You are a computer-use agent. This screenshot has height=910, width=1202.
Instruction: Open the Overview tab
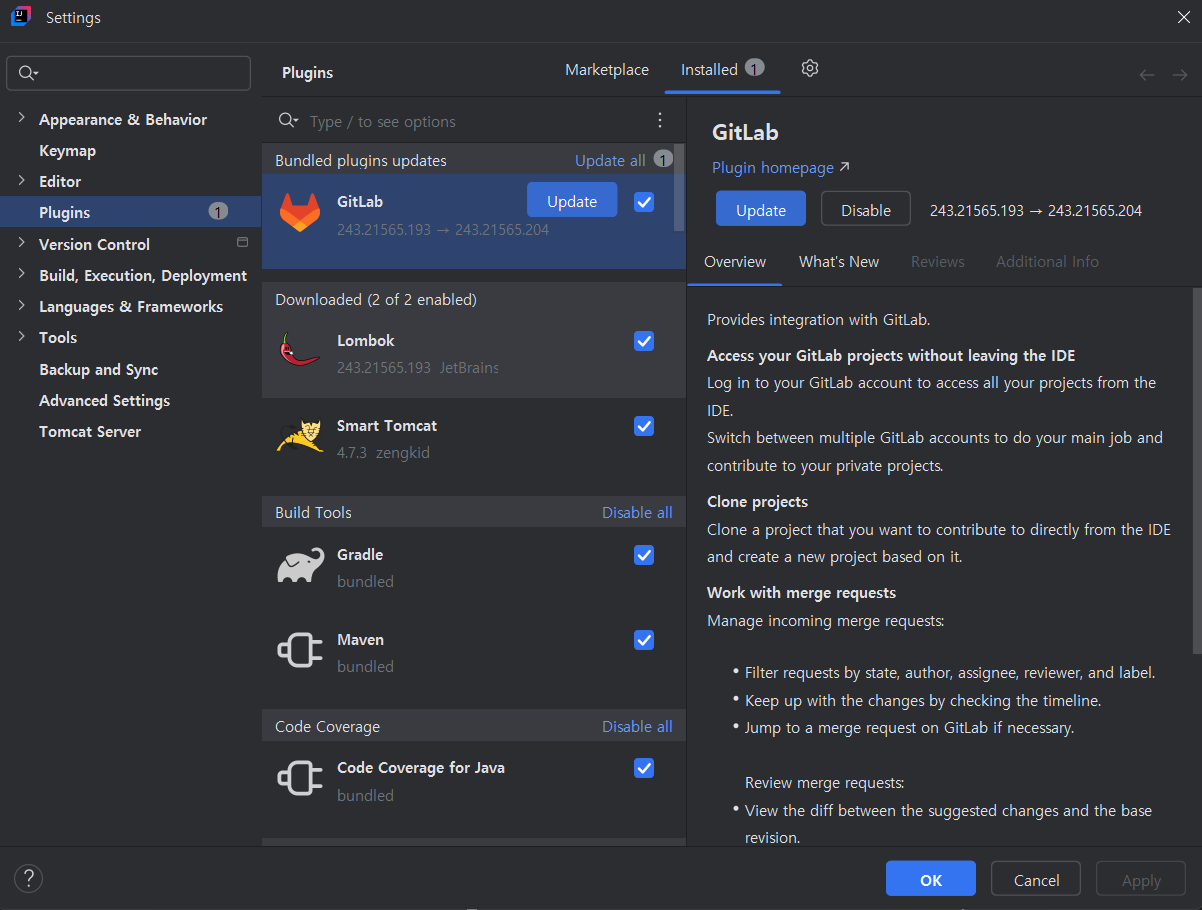pyautogui.click(x=735, y=262)
